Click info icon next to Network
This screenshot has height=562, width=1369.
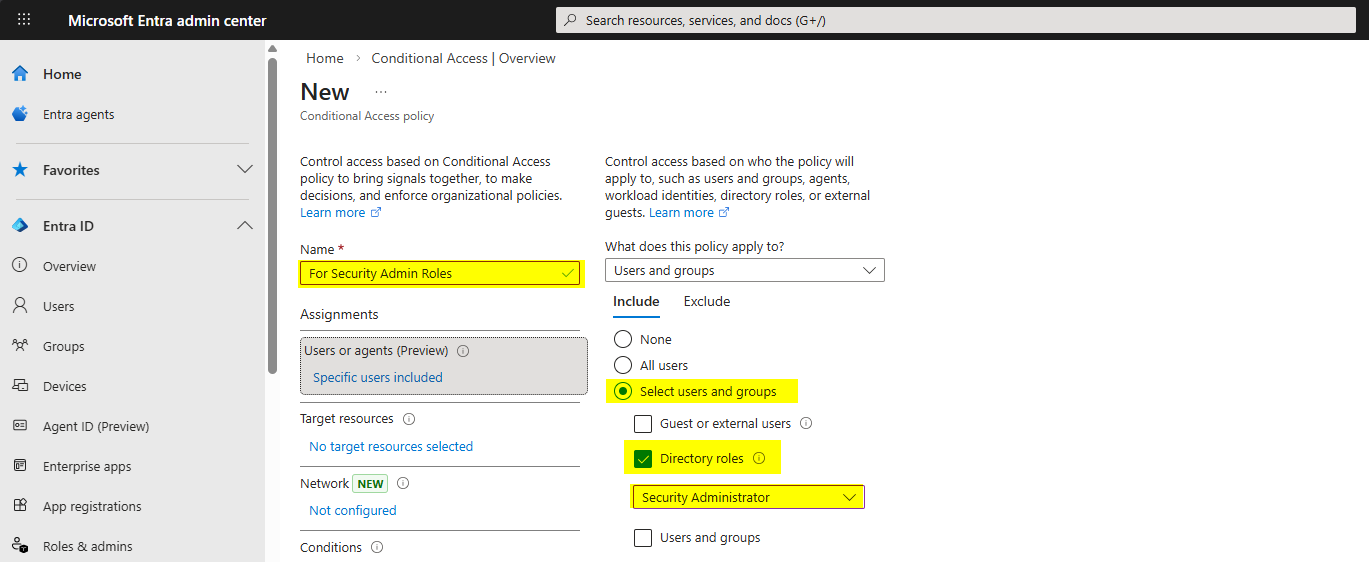tap(403, 483)
